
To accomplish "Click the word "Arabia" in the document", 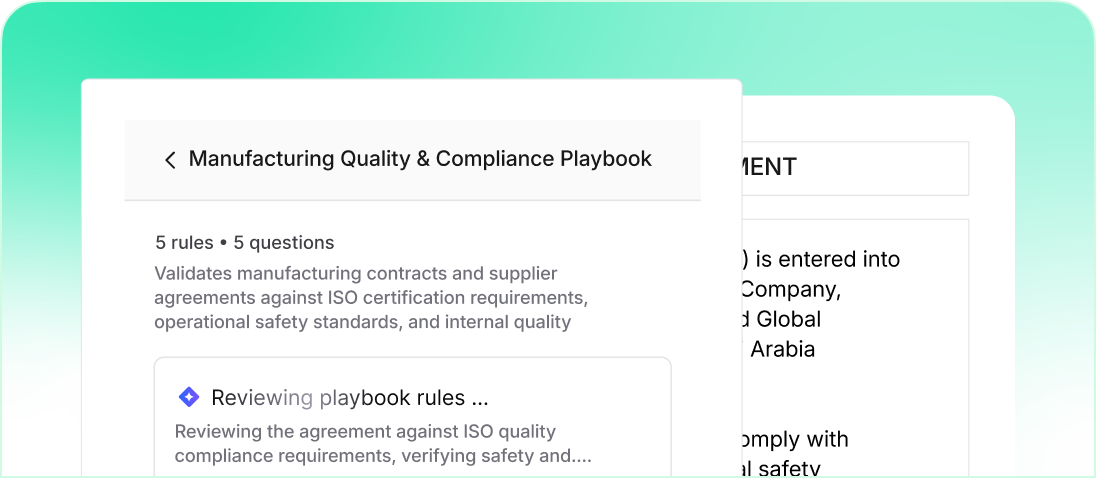I will click(783, 349).
